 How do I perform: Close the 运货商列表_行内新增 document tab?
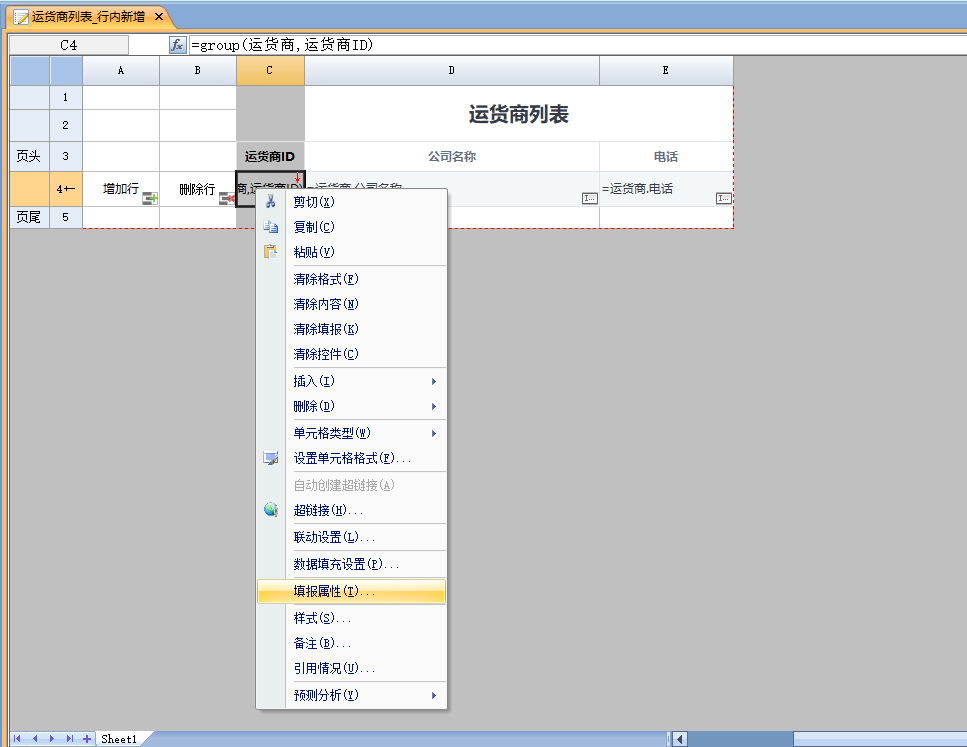(158, 17)
